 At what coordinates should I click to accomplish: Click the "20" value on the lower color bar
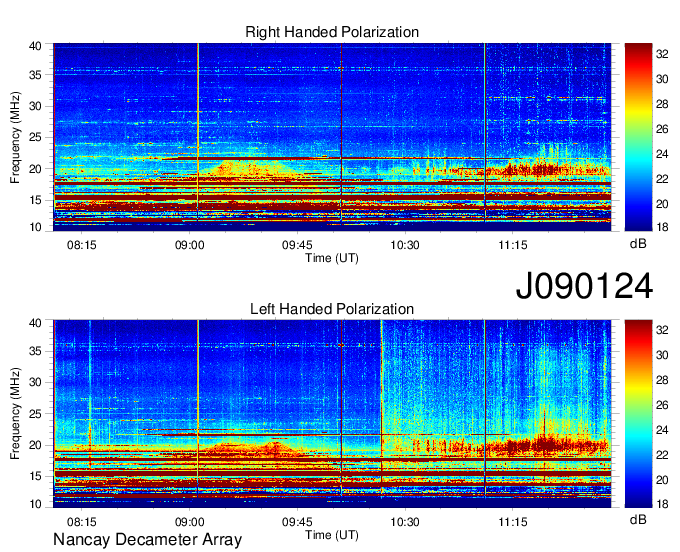pyautogui.click(x=662, y=480)
